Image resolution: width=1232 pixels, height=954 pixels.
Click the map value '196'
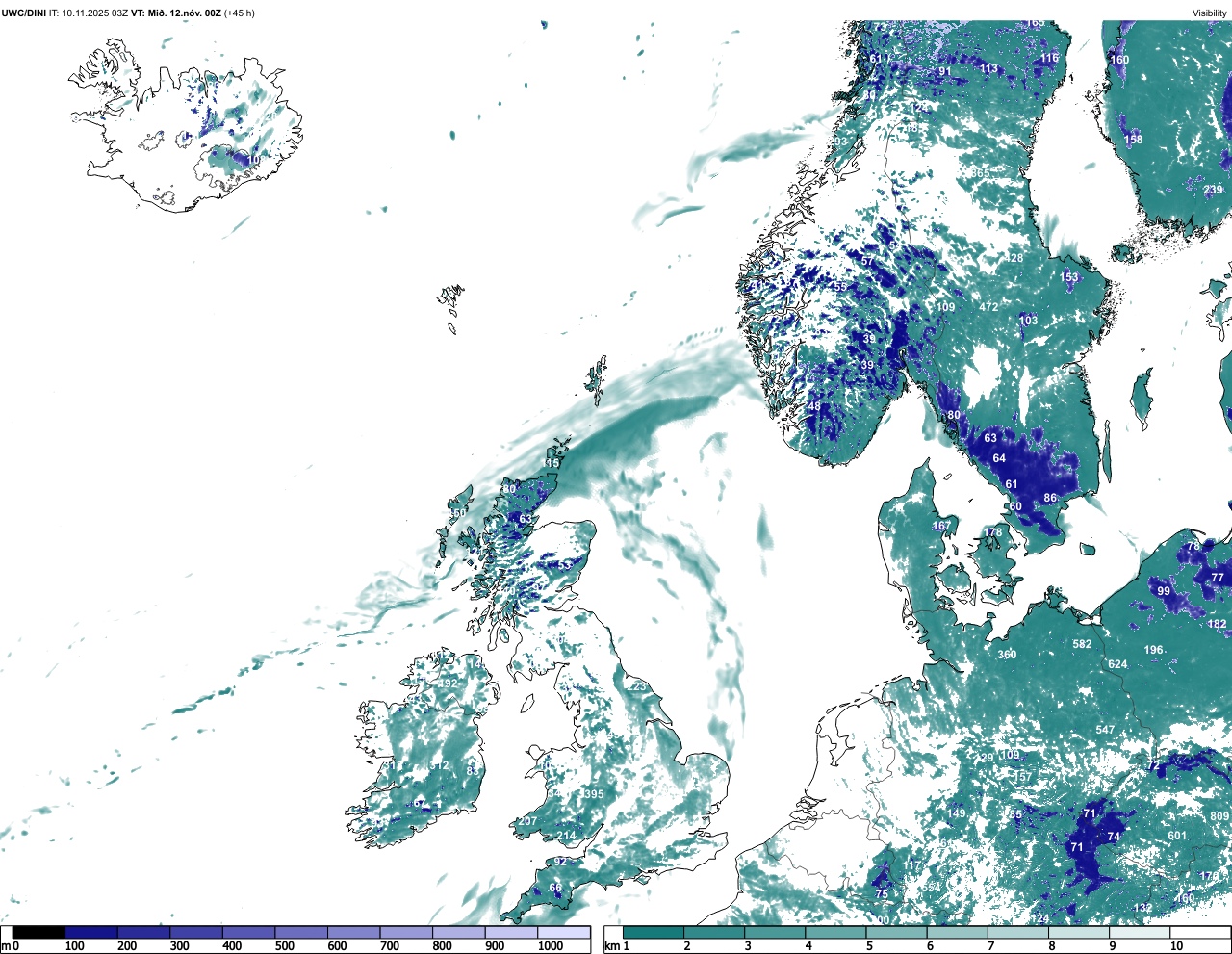[1153, 650]
